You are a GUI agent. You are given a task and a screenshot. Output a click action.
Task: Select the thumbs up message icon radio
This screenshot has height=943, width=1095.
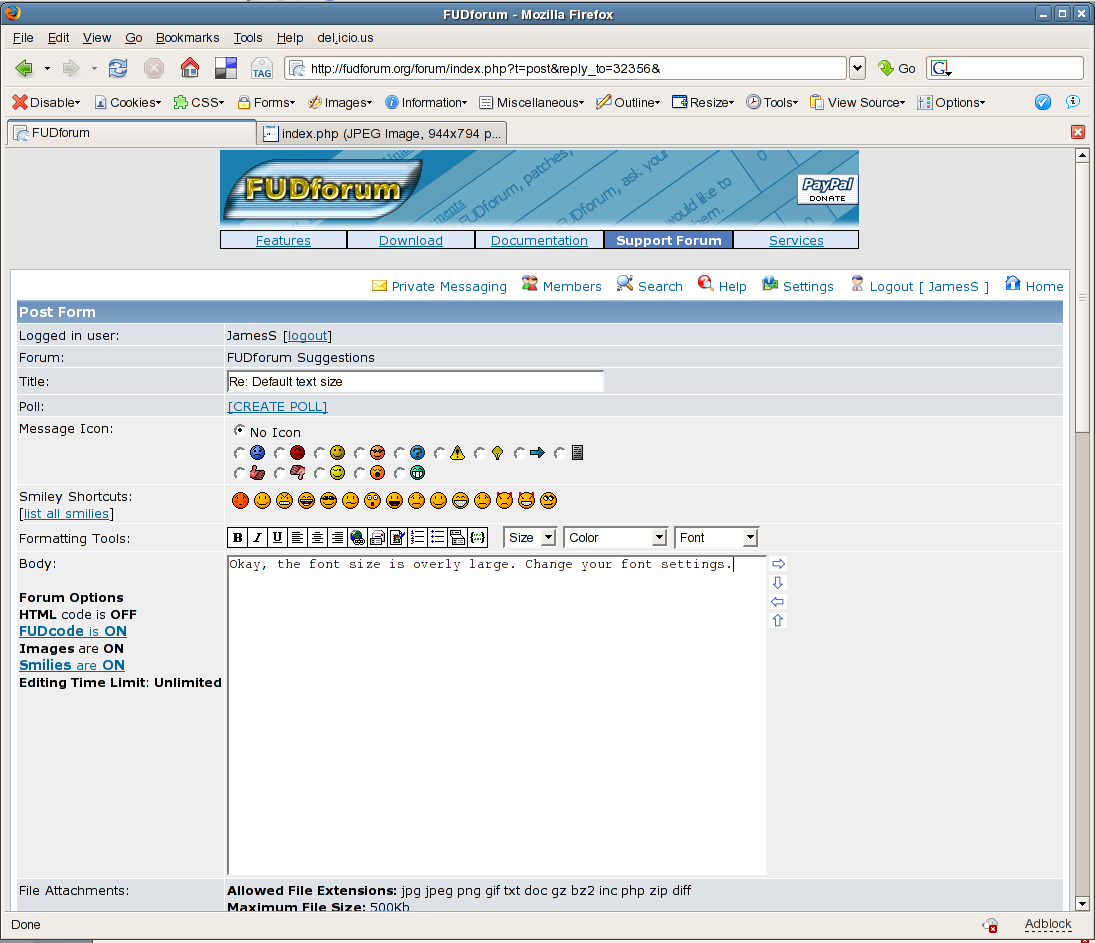pos(240,474)
